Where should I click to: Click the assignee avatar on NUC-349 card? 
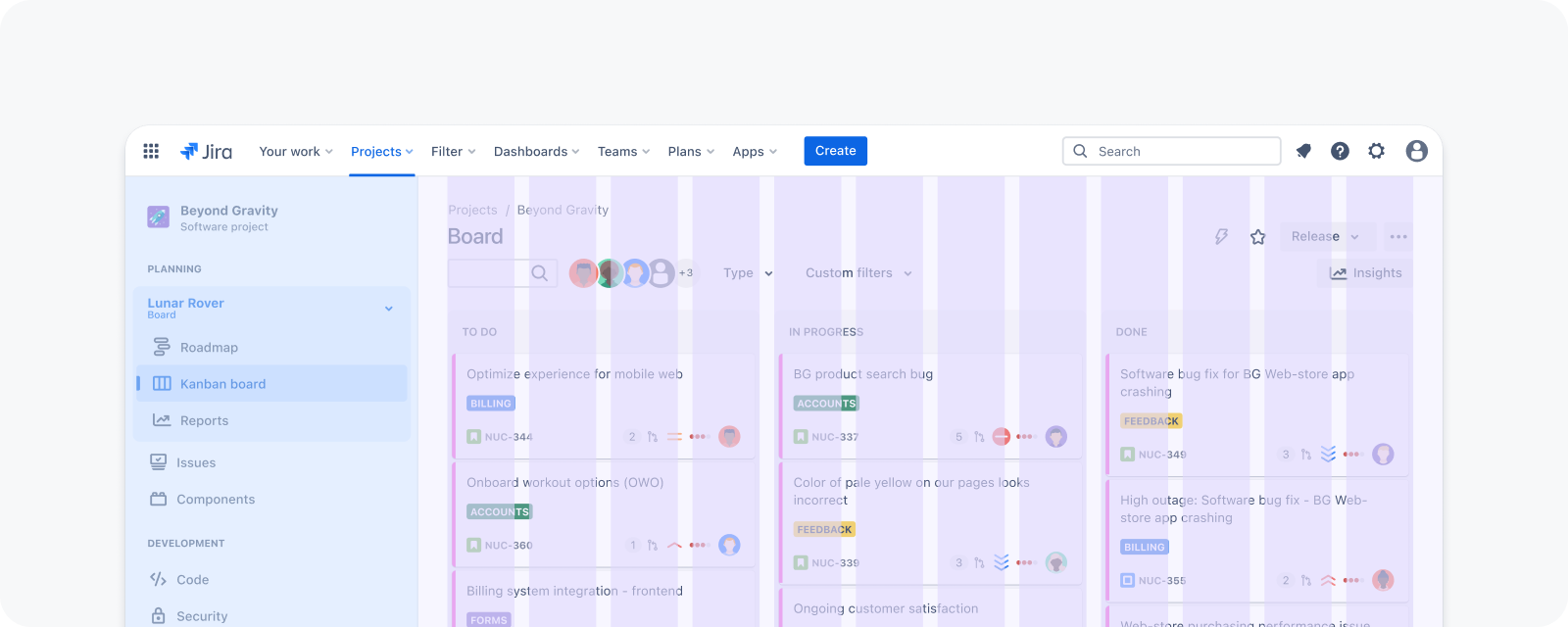tap(1383, 455)
